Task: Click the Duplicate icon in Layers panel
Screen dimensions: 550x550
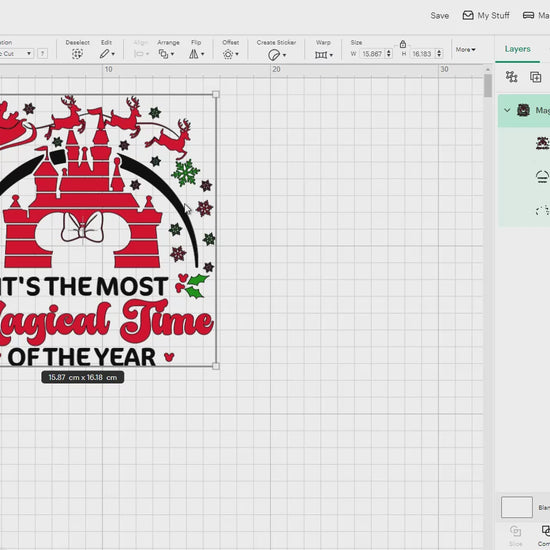Action: click(535, 77)
